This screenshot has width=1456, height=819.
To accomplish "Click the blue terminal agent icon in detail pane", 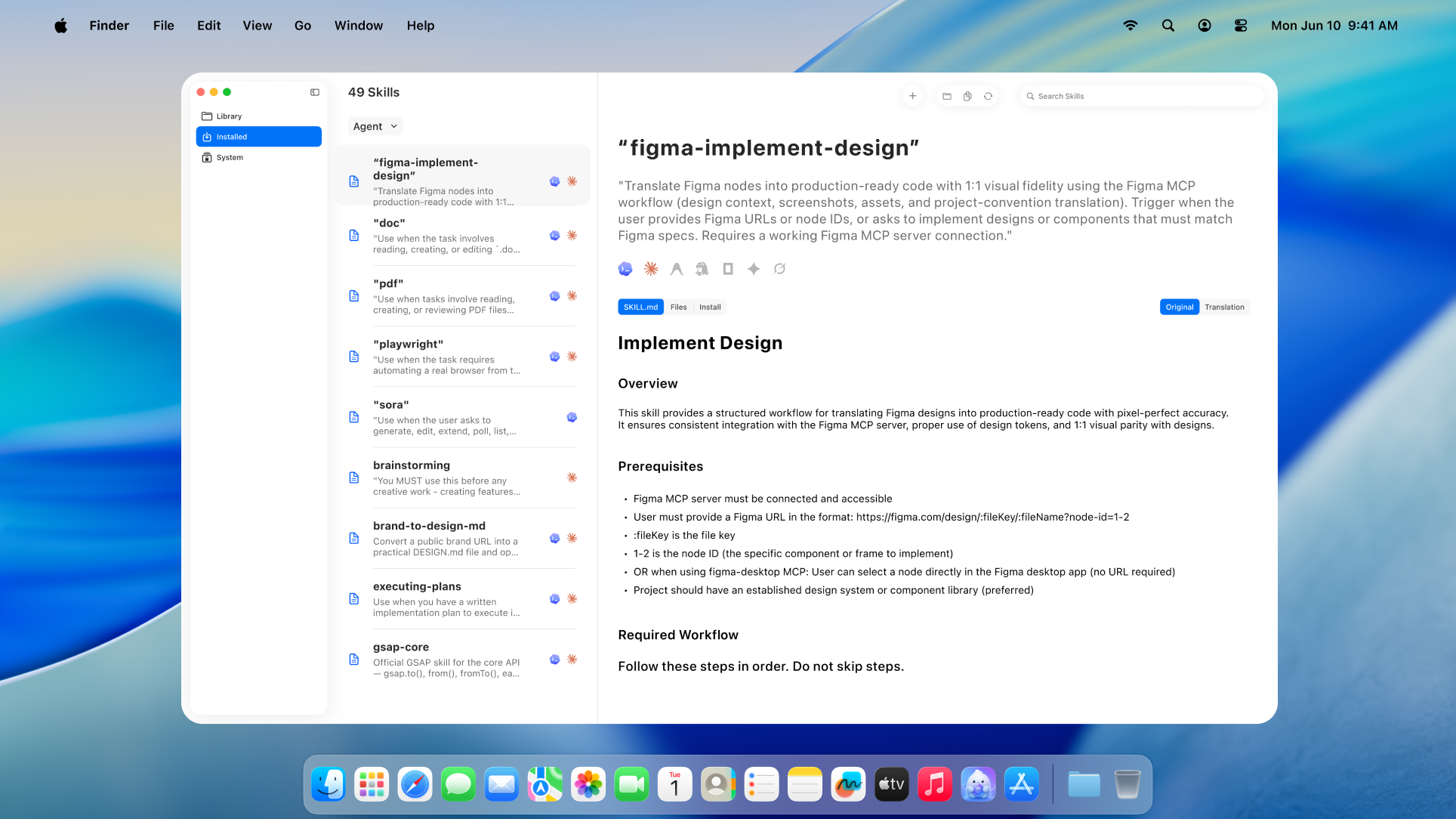I will pos(625,268).
